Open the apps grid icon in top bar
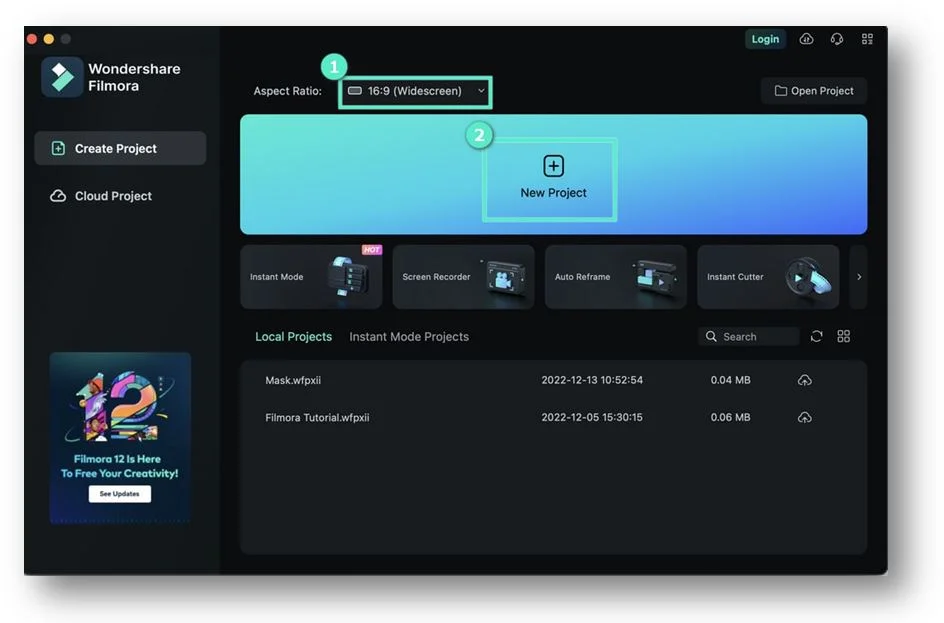This screenshot has height=623, width=944. coord(867,39)
